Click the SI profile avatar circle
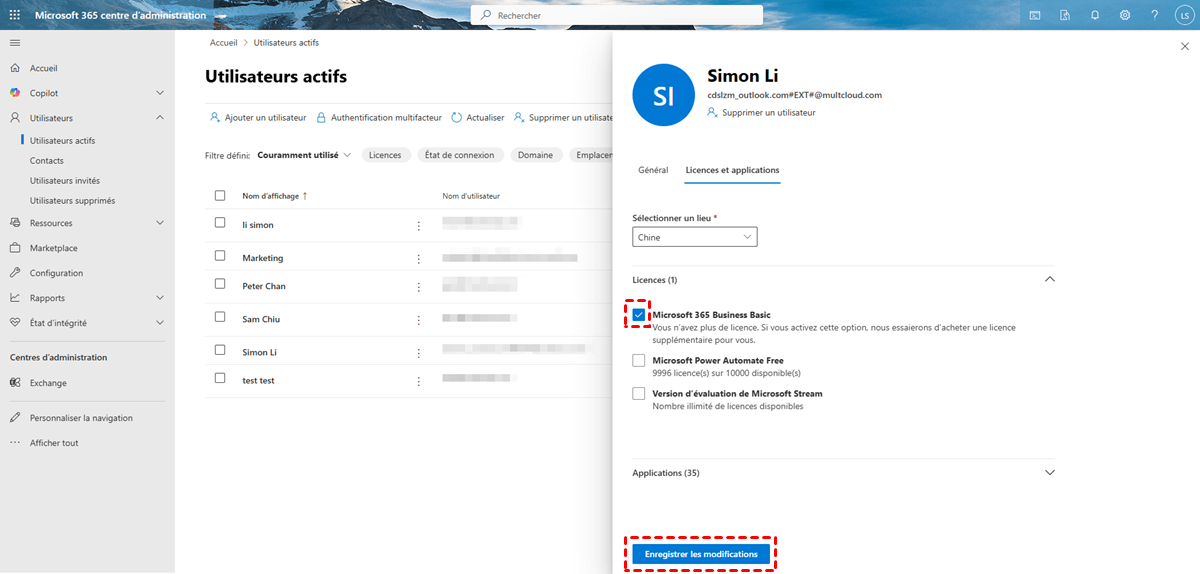Image resolution: width=1200 pixels, height=574 pixels. pos(664,95)
